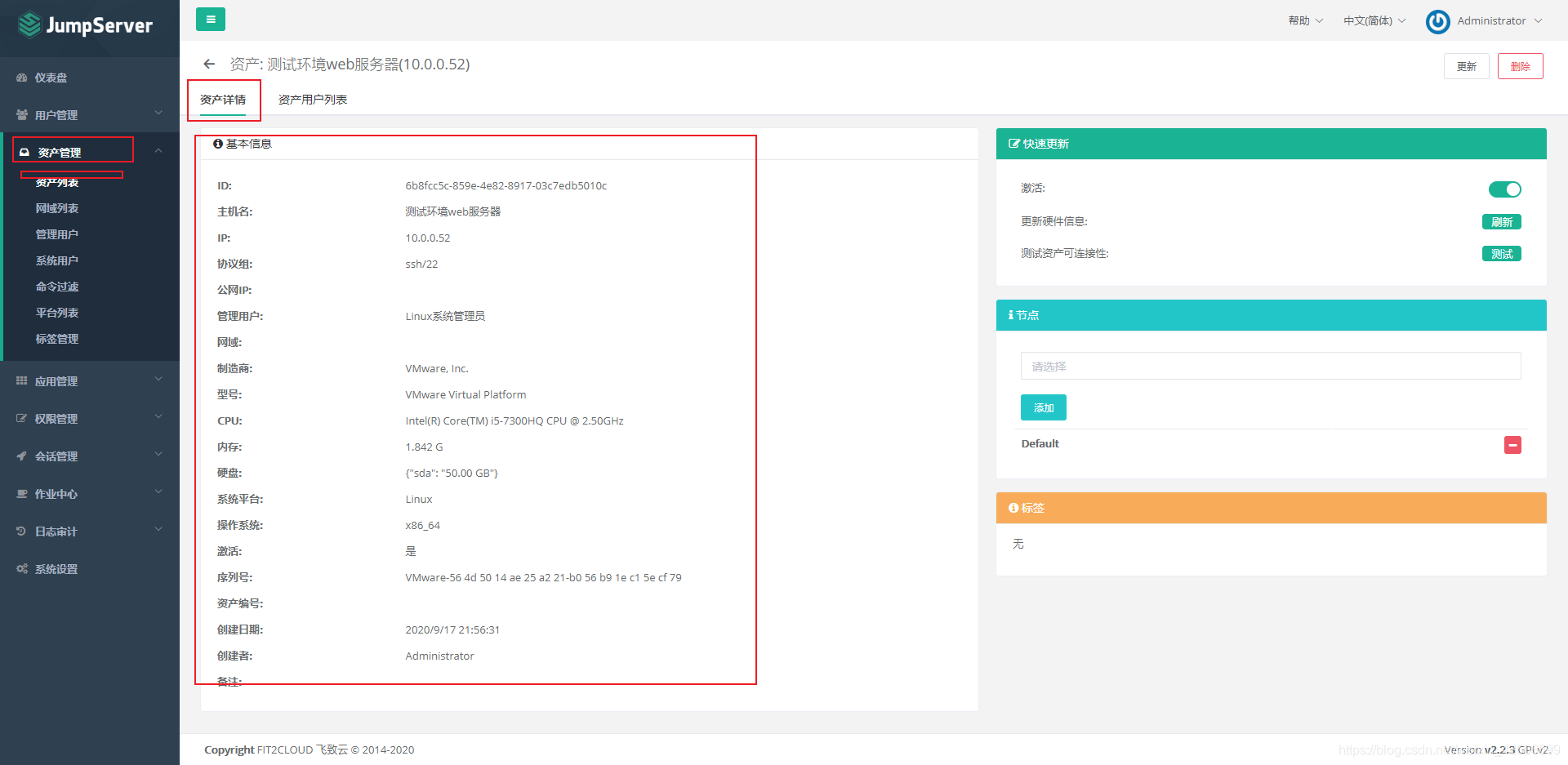
Task: Click the JumpServer logo
Action: pos(85,25)
